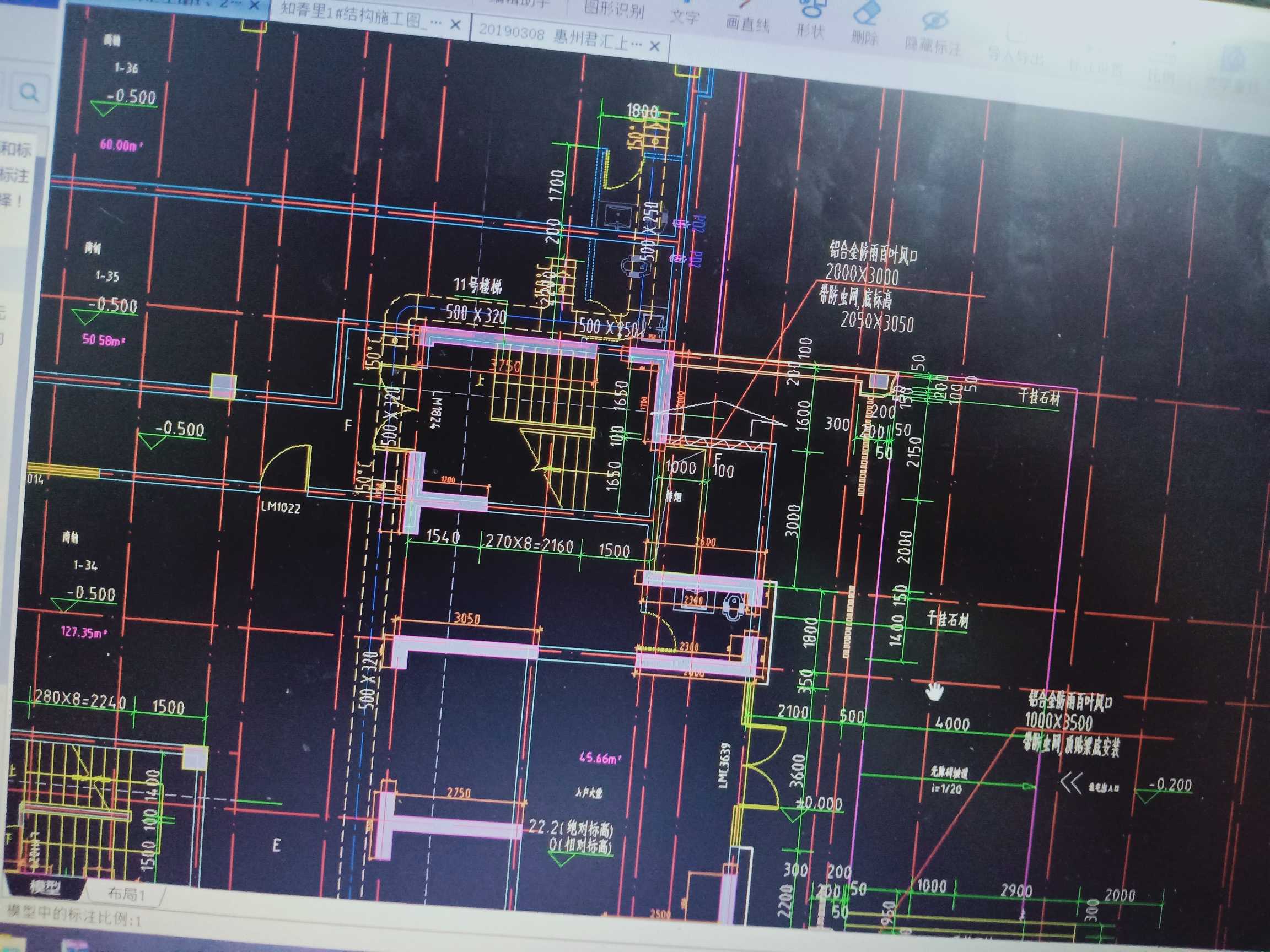Switch to 20190308 惠州君汇上 tab
Viewport: 1270px width, 952px height.
point(561,37)
